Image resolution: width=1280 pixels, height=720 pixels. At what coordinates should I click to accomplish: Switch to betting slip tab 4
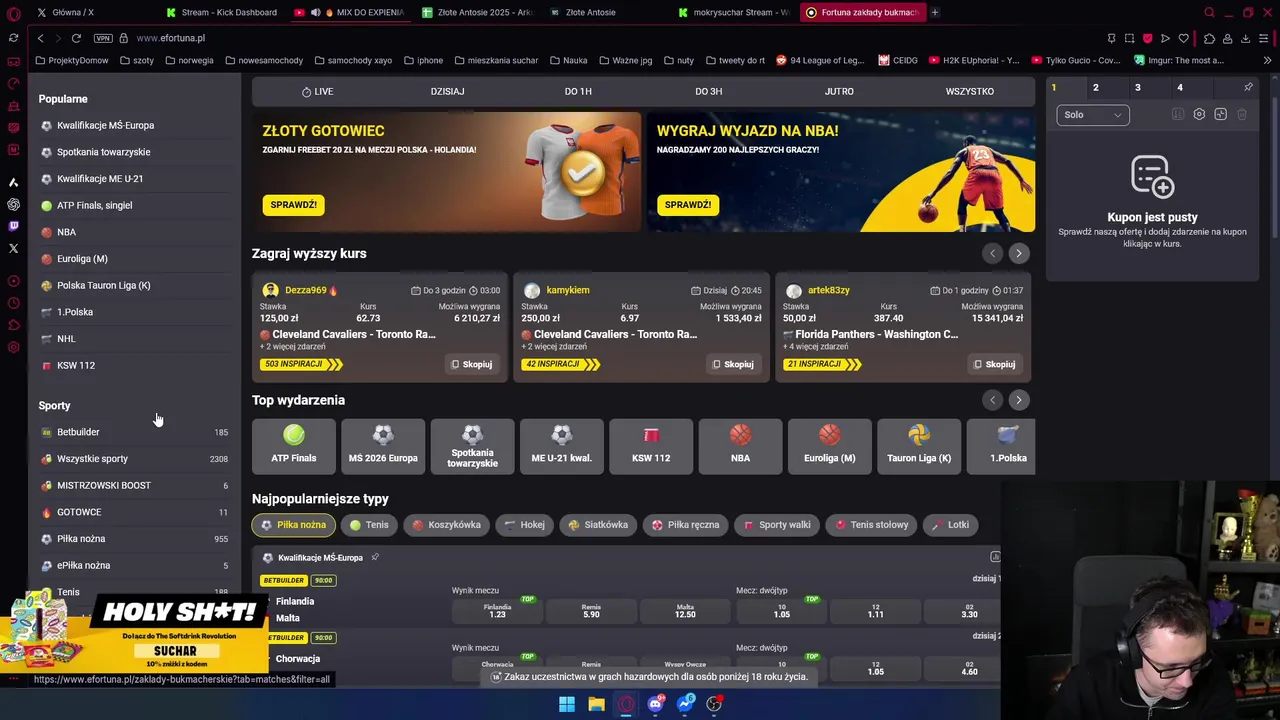1179,87
